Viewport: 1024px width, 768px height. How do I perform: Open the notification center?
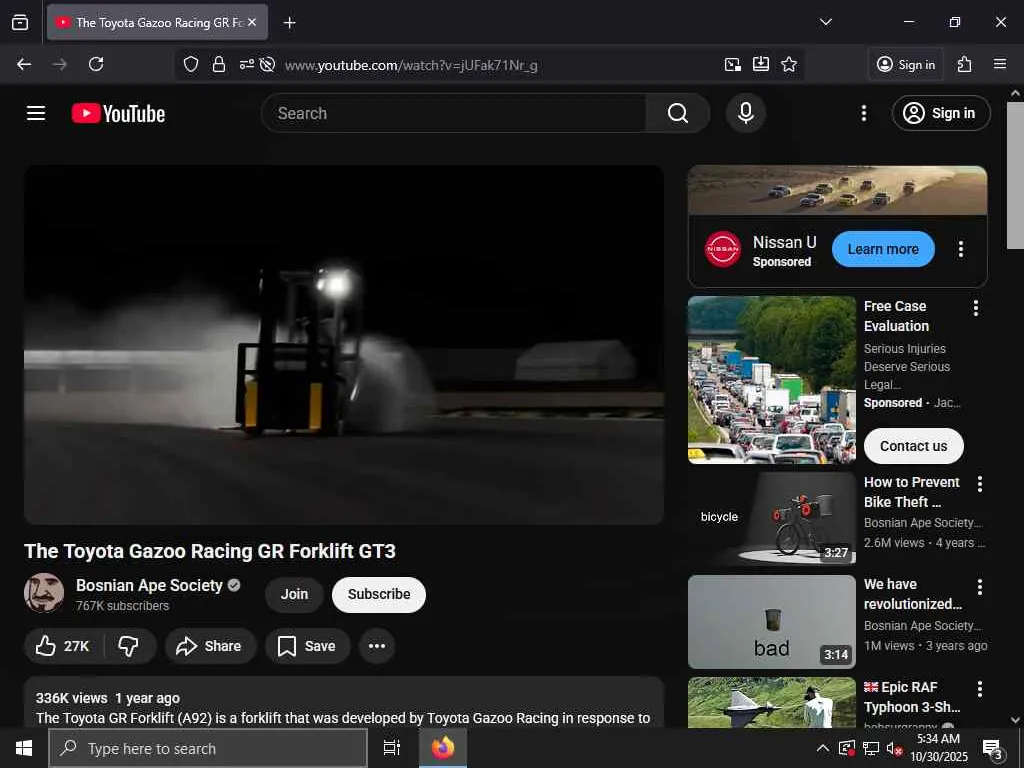point(993,749)
